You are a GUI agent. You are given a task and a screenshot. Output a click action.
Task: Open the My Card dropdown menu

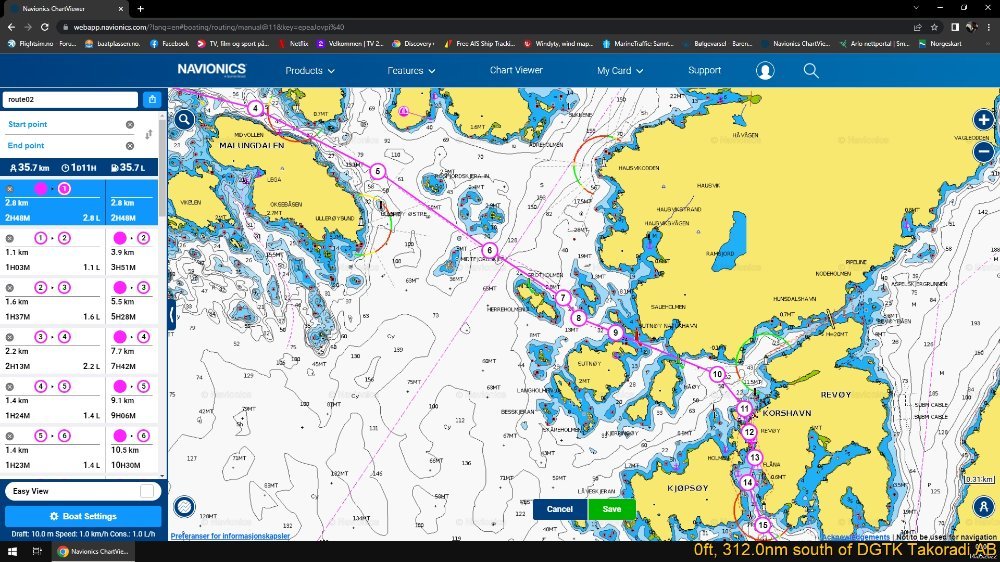pyautogui.click(x=620, y=71)
